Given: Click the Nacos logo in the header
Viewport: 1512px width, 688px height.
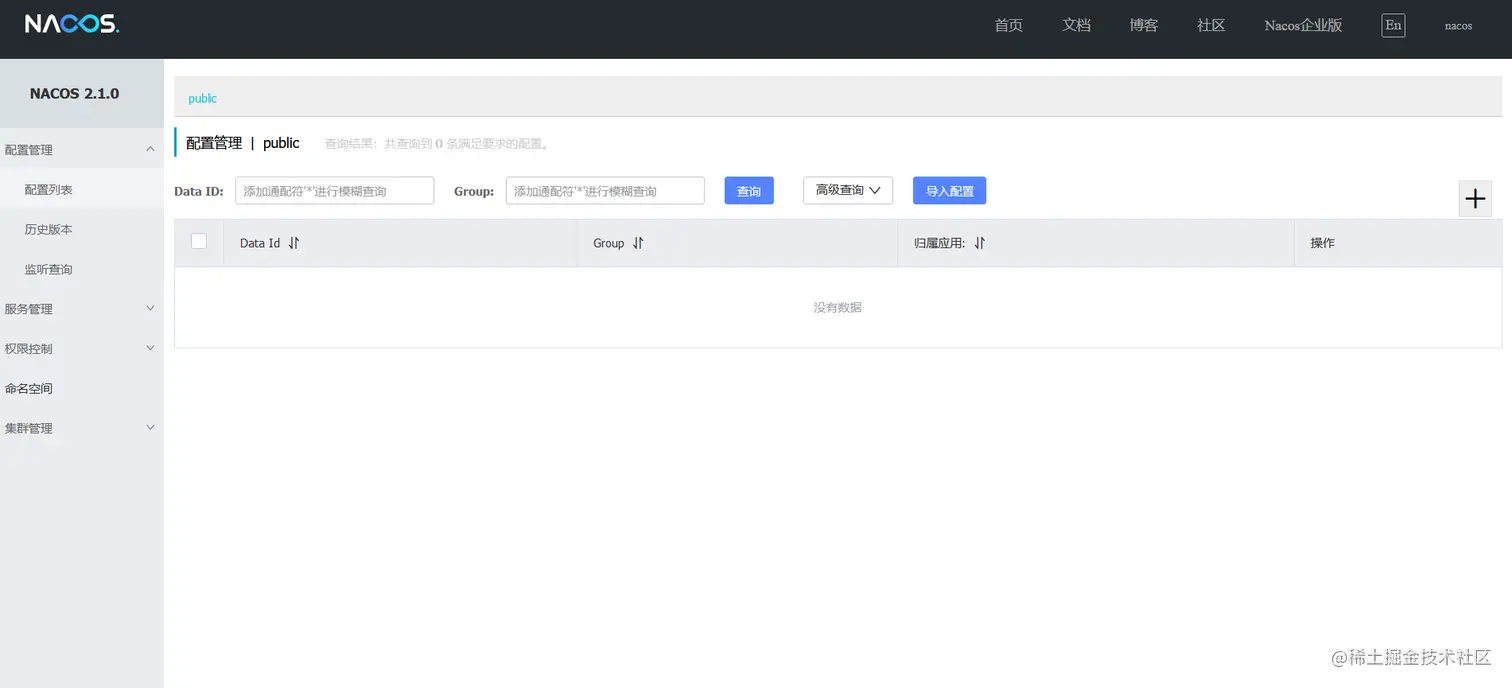Looking at the screenshot, I should [x=70, y=23].
